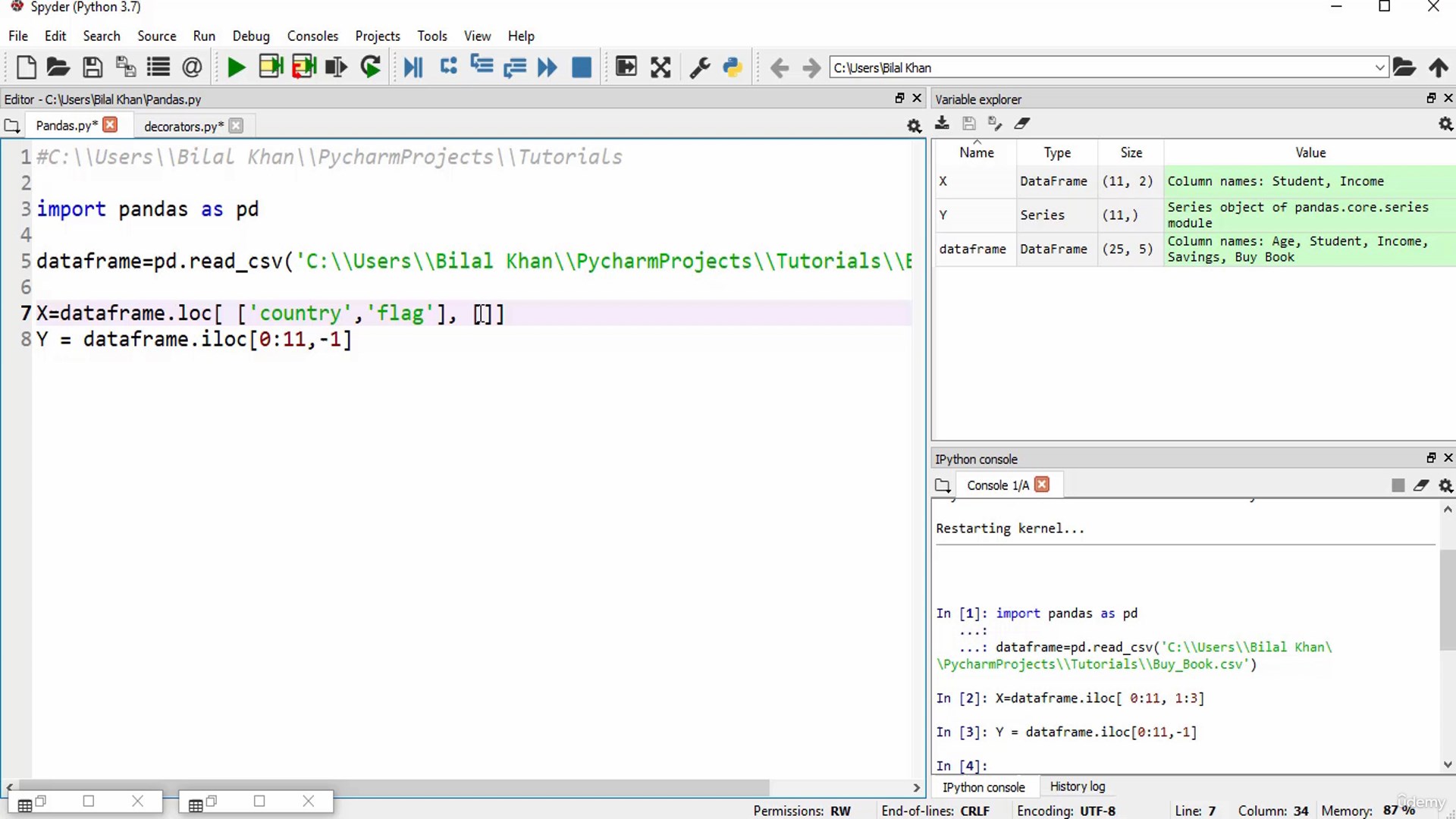Save the current file
This screenshot has width=1456, height=819.
[93, 67]
